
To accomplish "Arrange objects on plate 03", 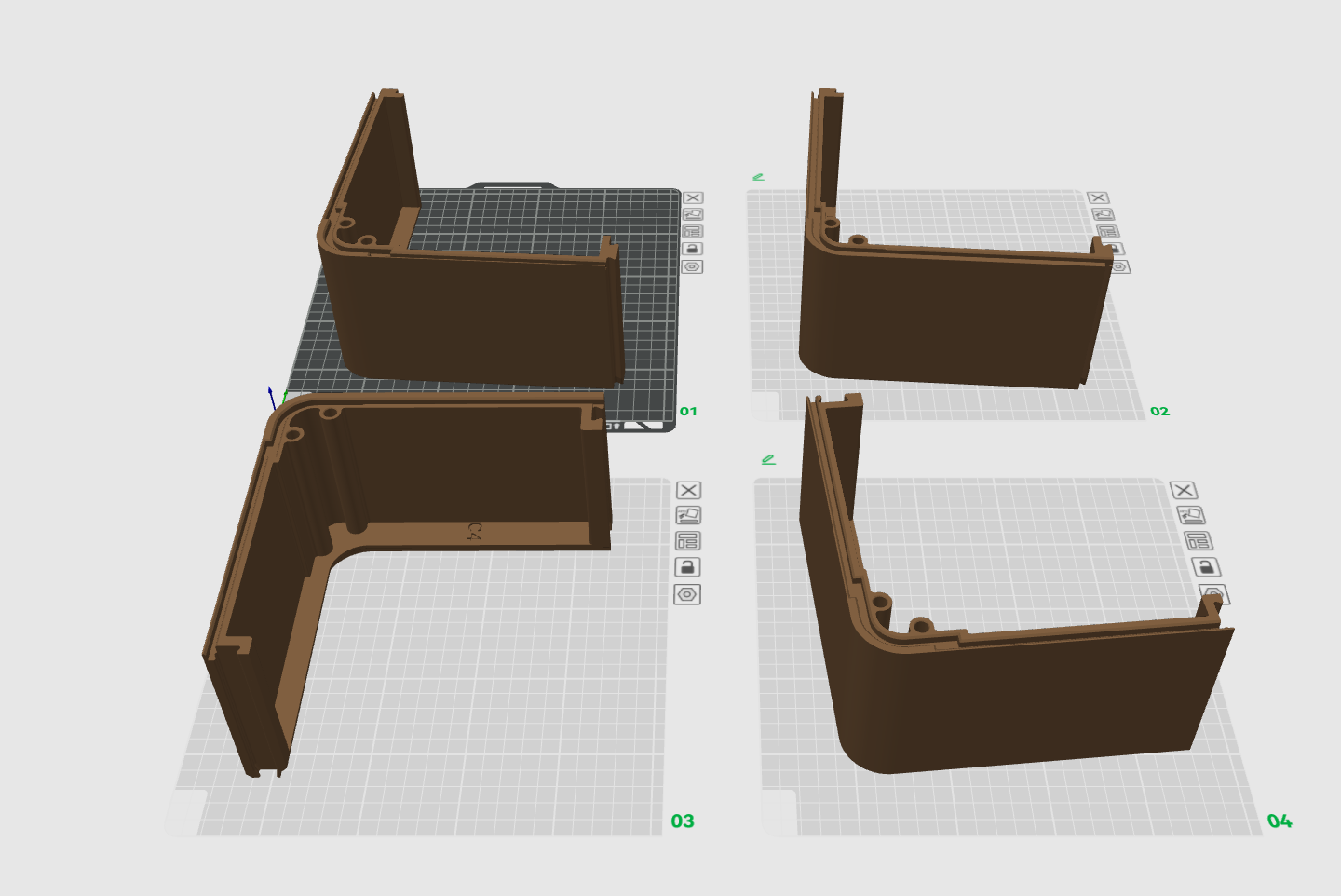I will pyautogui.click(x=687, y=540).
